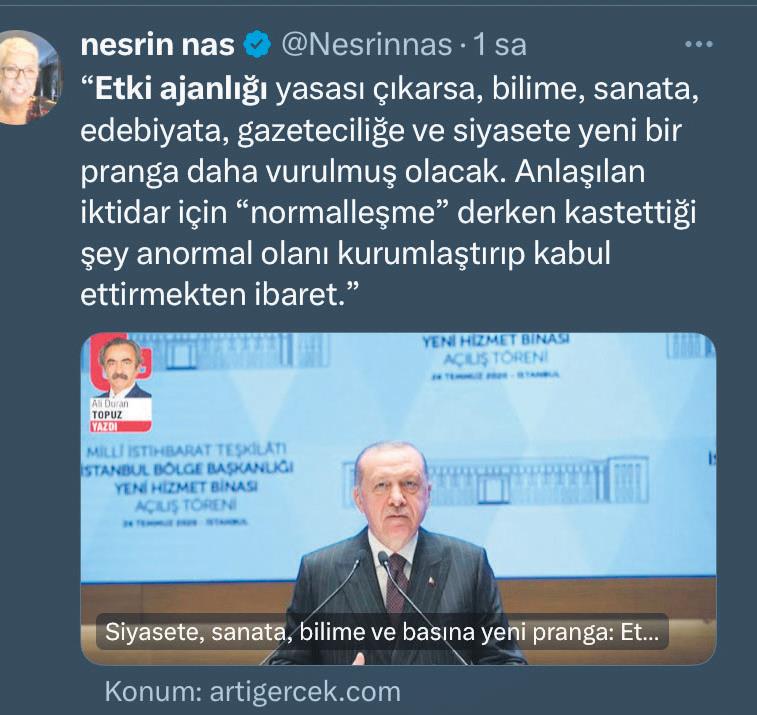Click the building illustration on the backdrop
The width and height of the screenshot is (757, 715).
tap(496, 481)
